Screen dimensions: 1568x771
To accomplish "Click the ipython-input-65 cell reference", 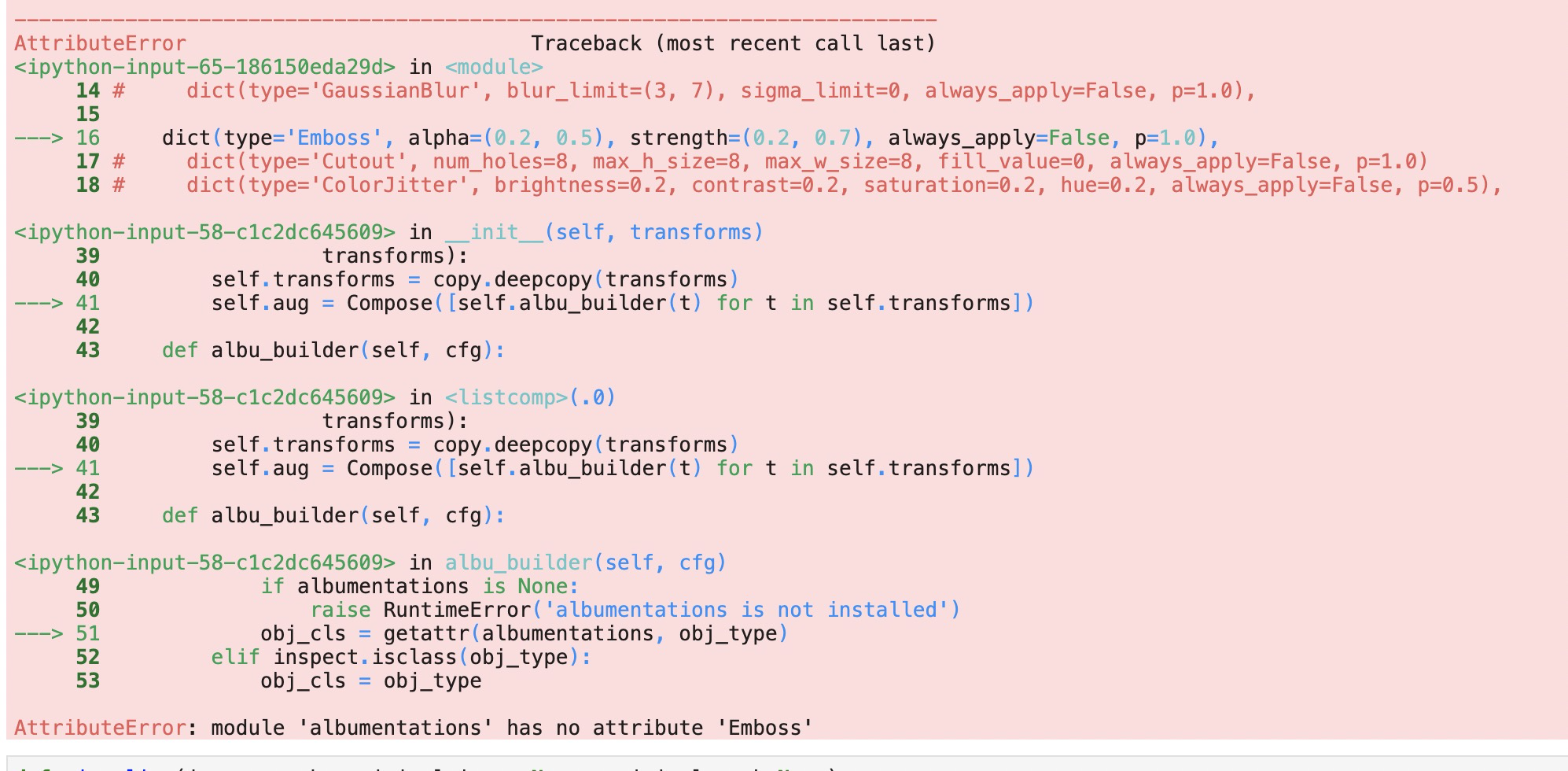I will (208, 66).
